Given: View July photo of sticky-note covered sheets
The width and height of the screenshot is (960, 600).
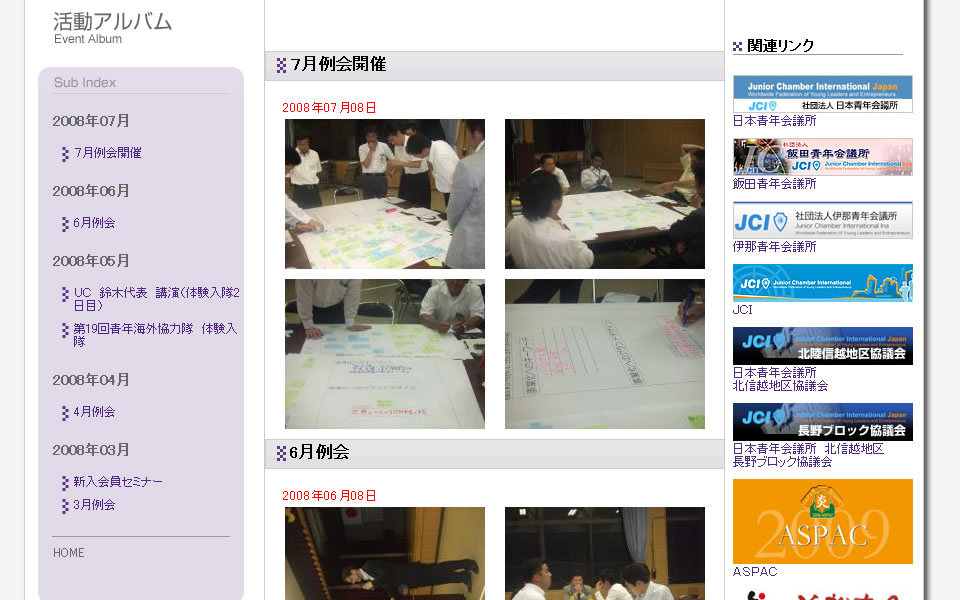Looking at the screenshot, I should pos(385,354).
